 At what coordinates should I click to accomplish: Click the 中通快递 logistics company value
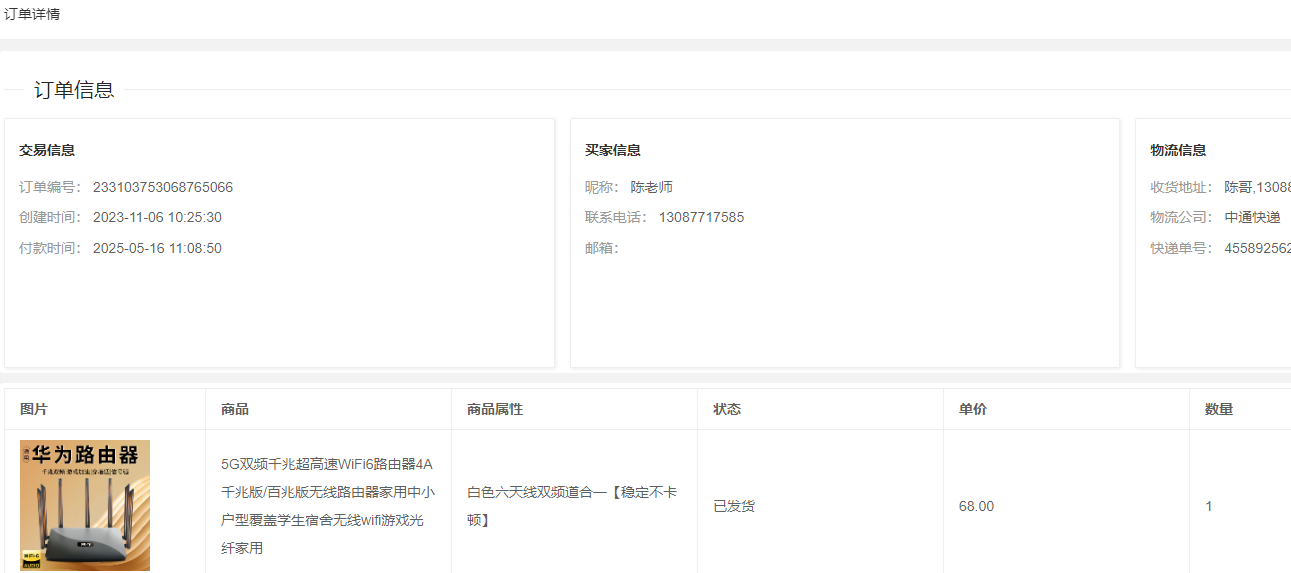pos(1252,217)
